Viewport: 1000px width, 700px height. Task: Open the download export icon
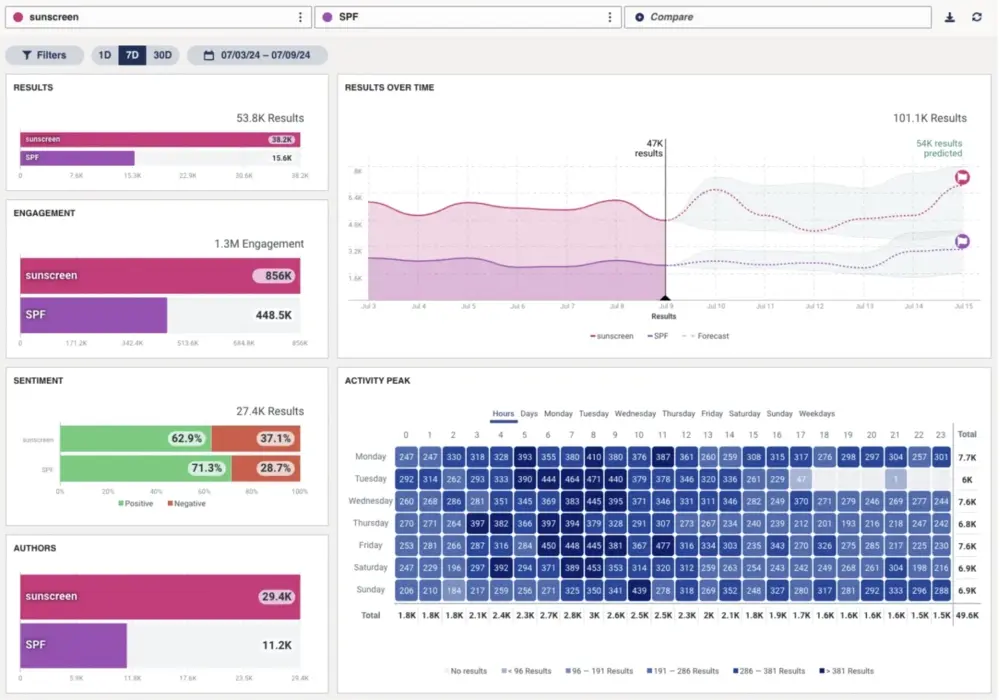point(951,17)
